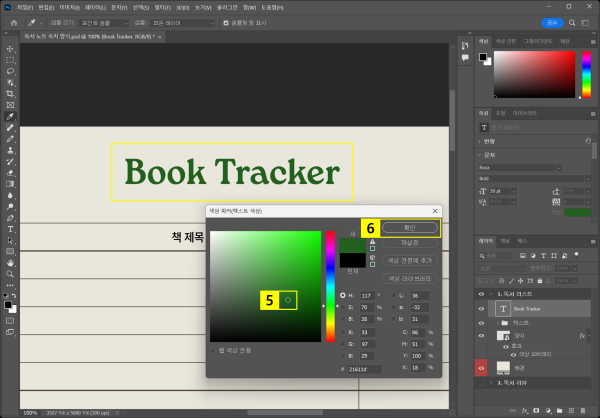This screenshot has width=600, height=418.
Task: Enable the web colors only checkbox
Action: click(213, 351)
